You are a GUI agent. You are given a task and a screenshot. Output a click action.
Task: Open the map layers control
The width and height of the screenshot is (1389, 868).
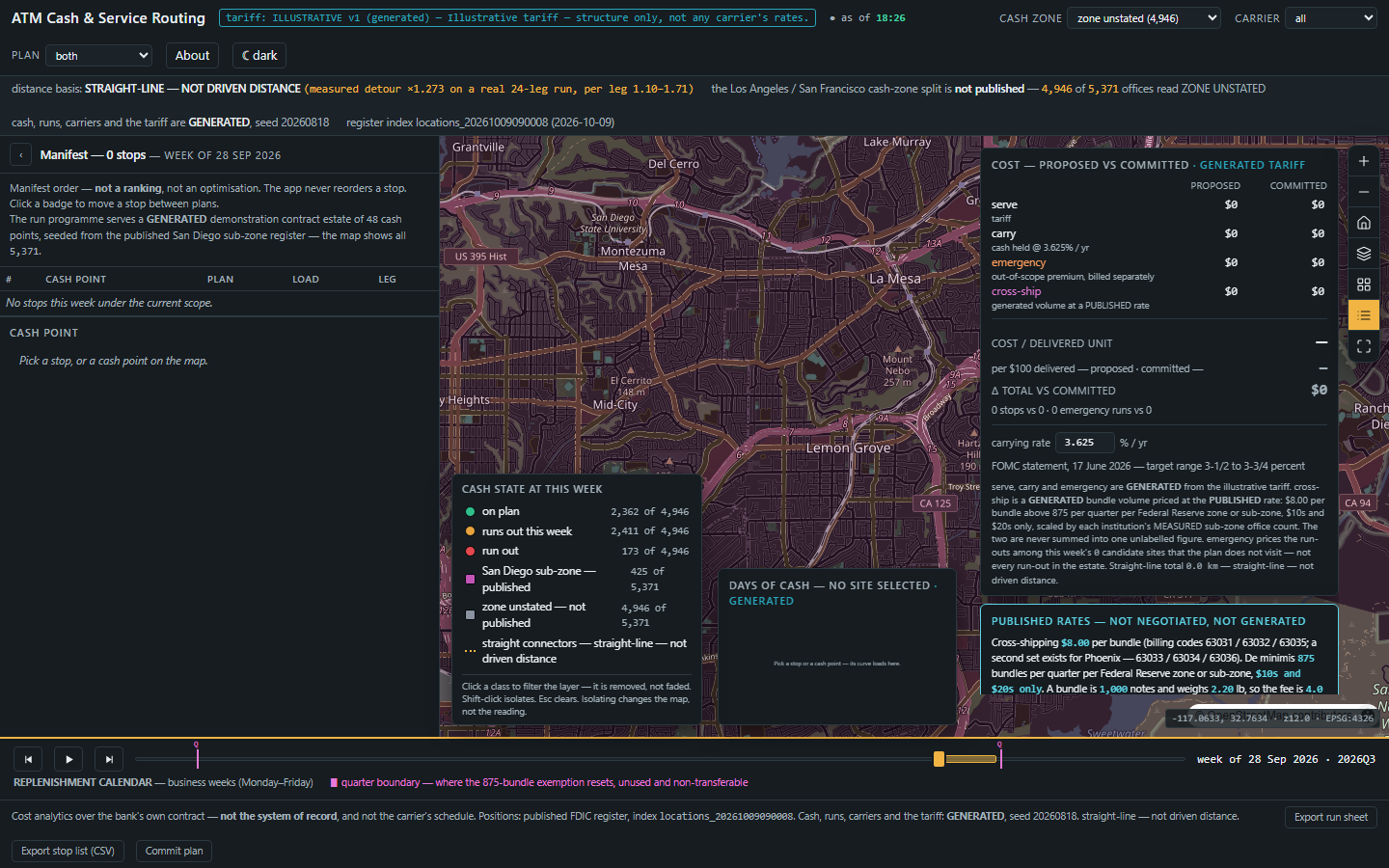click(x=1364, y=254)
